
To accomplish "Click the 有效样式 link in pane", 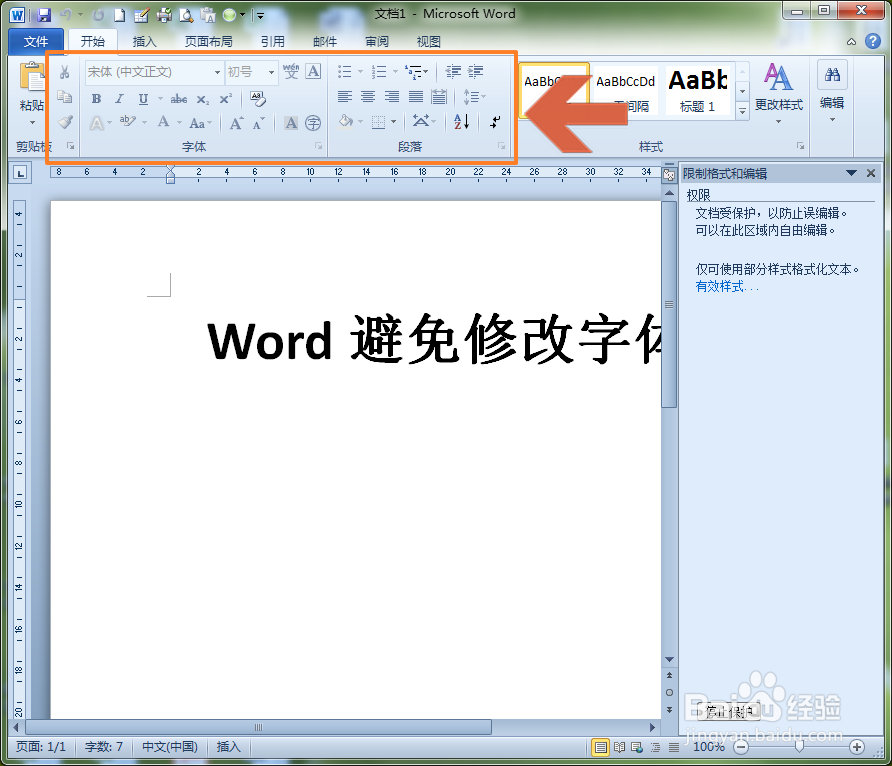I will coord(728,286).
